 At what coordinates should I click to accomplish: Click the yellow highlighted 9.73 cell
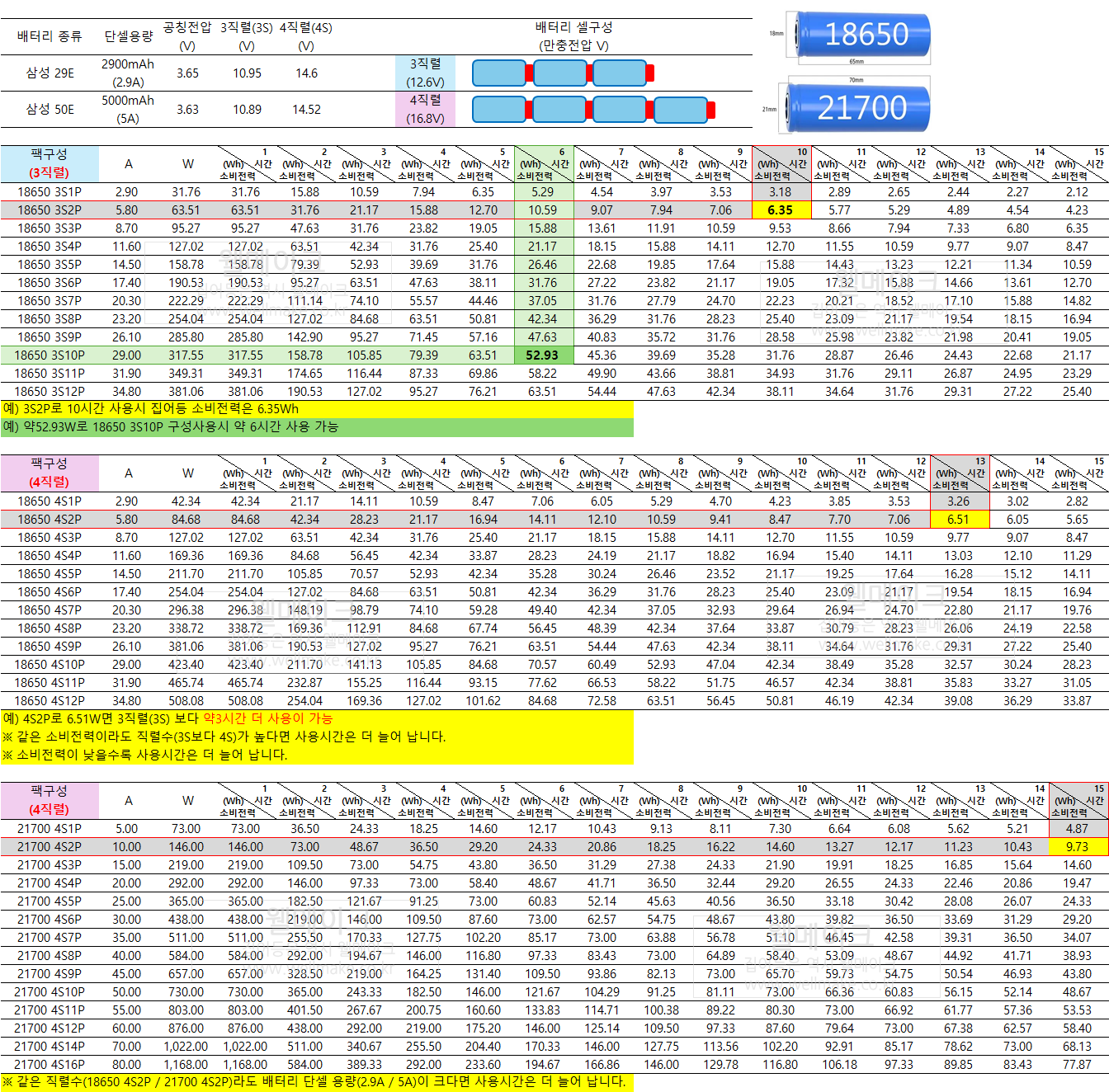[x=1077, y=847]
